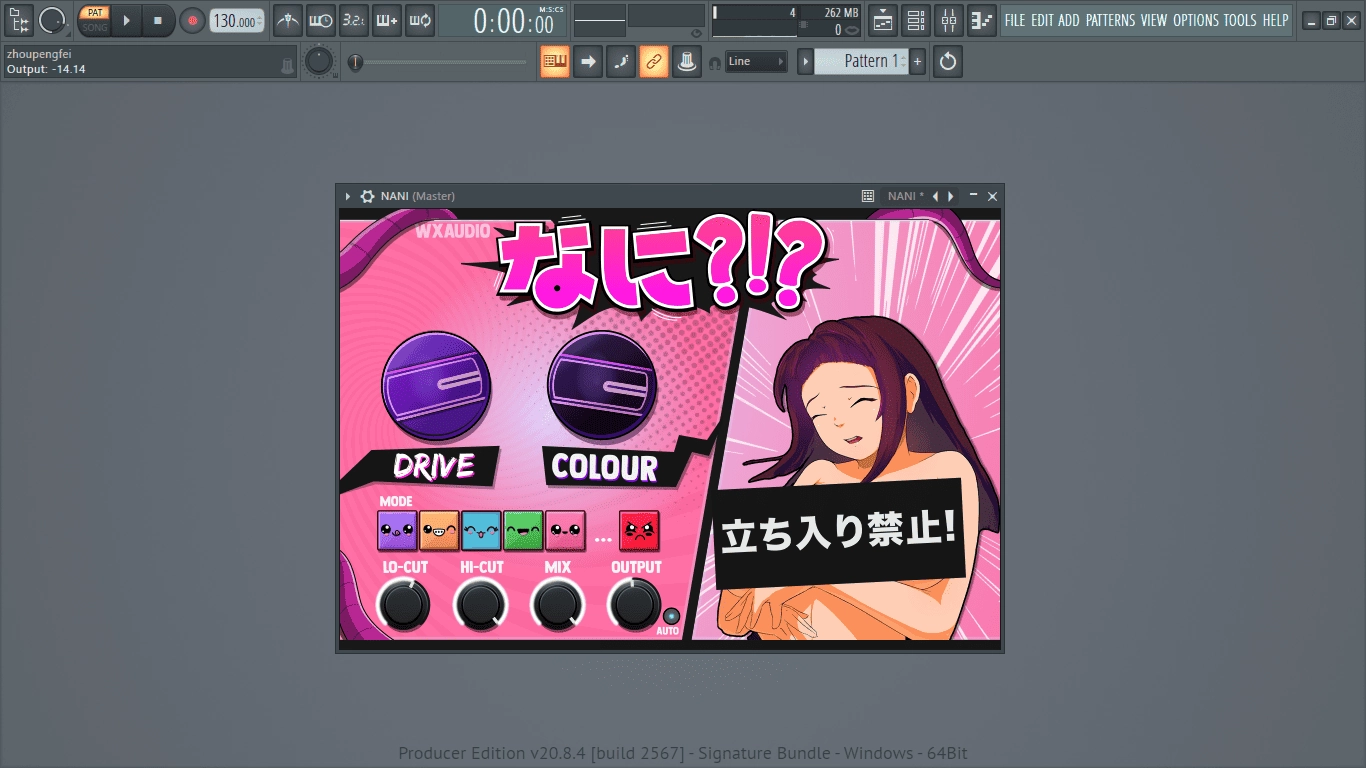Toggle the 3.2.1 countdown before recording
The image size is (1366, 768).
[x=353, y=20]
